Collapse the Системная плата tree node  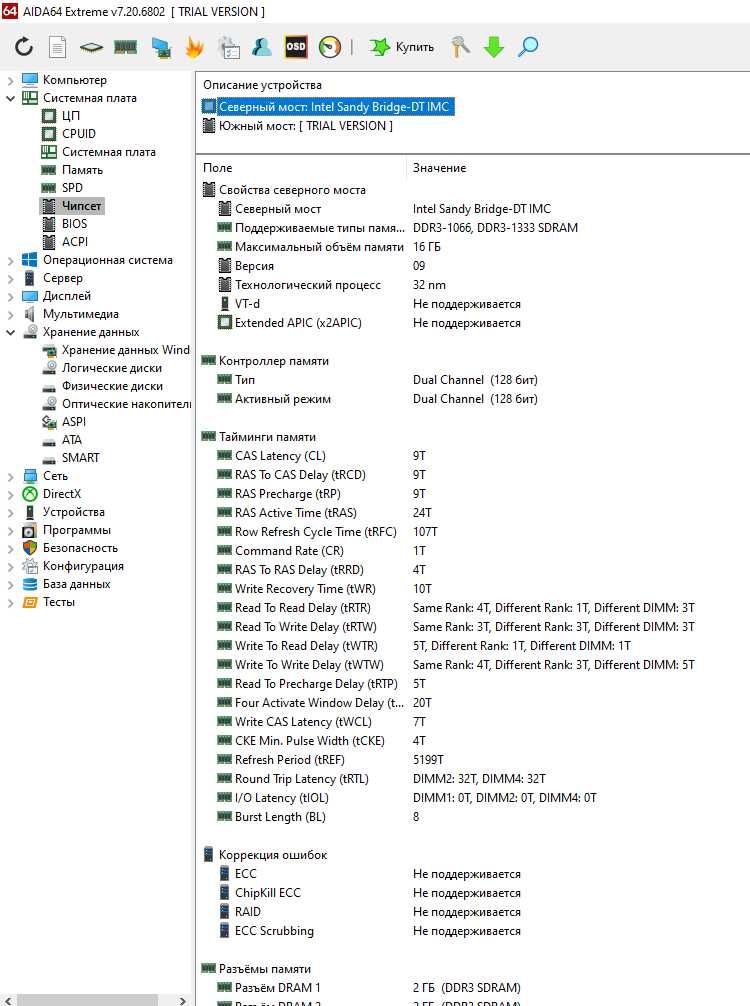(10, 99)
